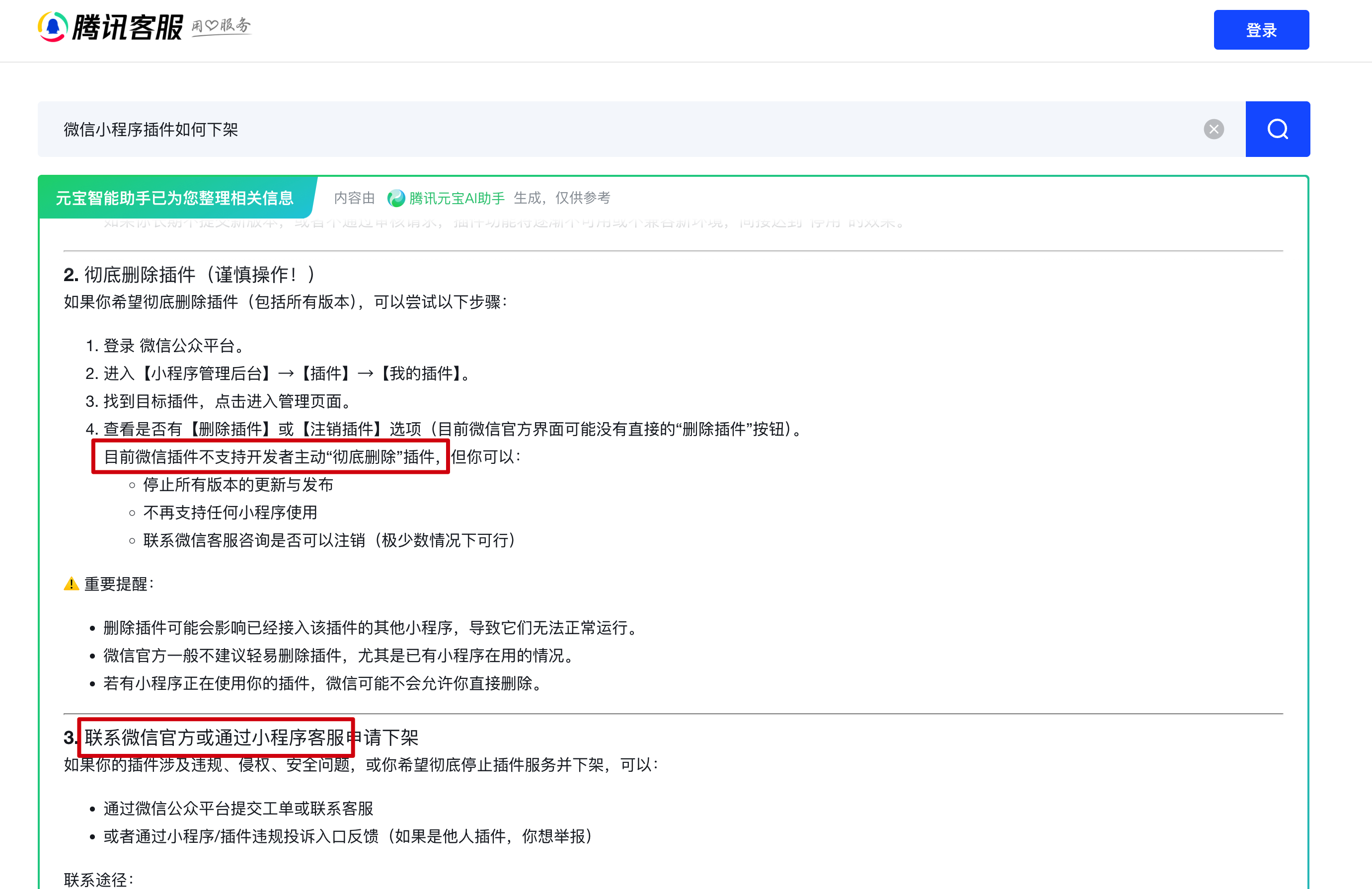The width and height of the screenshot is (1372, 889).
Task: Click the Yuanbao AI assistant round icon
Action: (x=396, y=198)
